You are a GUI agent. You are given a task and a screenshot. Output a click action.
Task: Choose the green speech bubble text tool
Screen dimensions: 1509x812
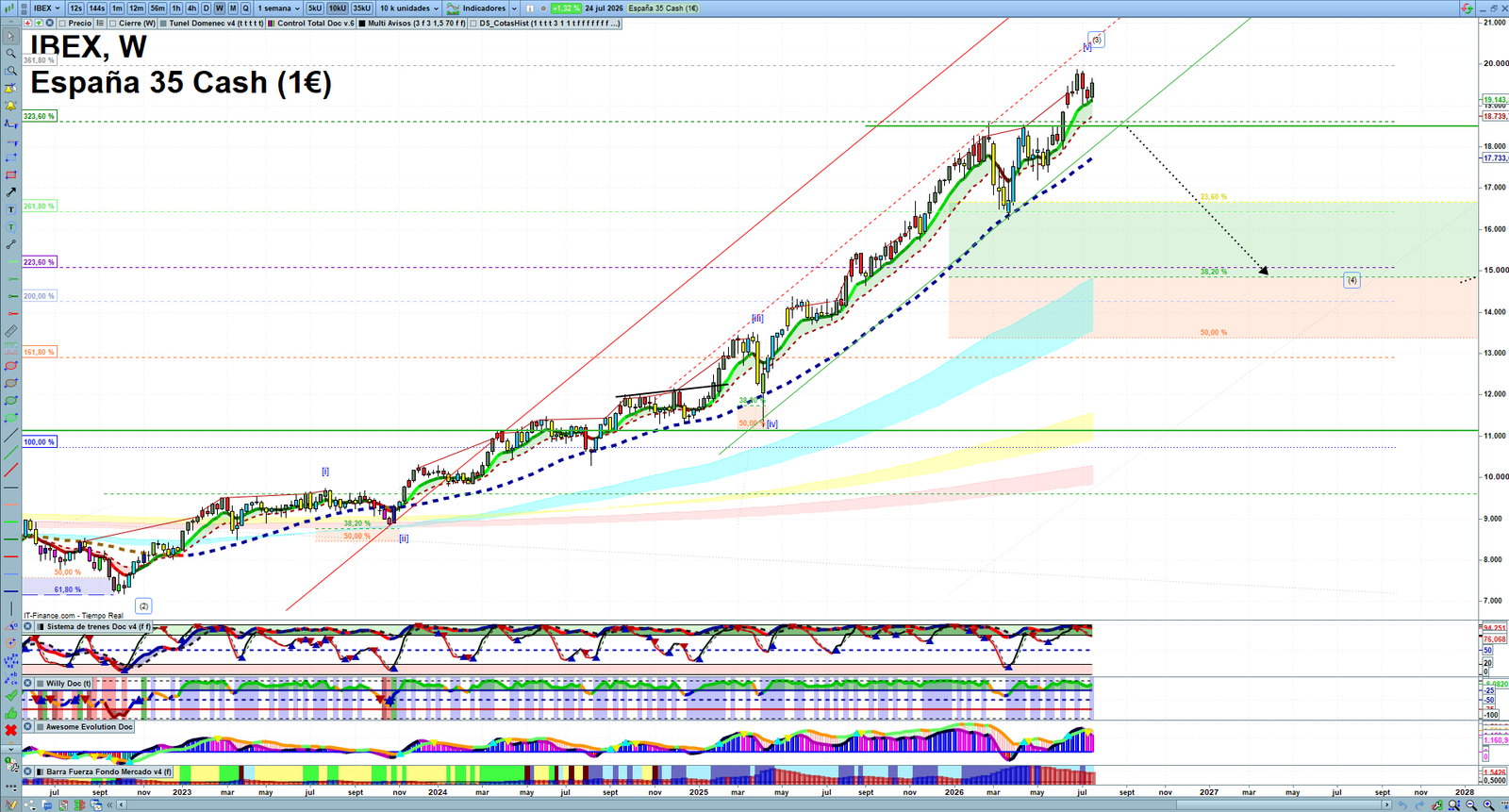point(10,227)
